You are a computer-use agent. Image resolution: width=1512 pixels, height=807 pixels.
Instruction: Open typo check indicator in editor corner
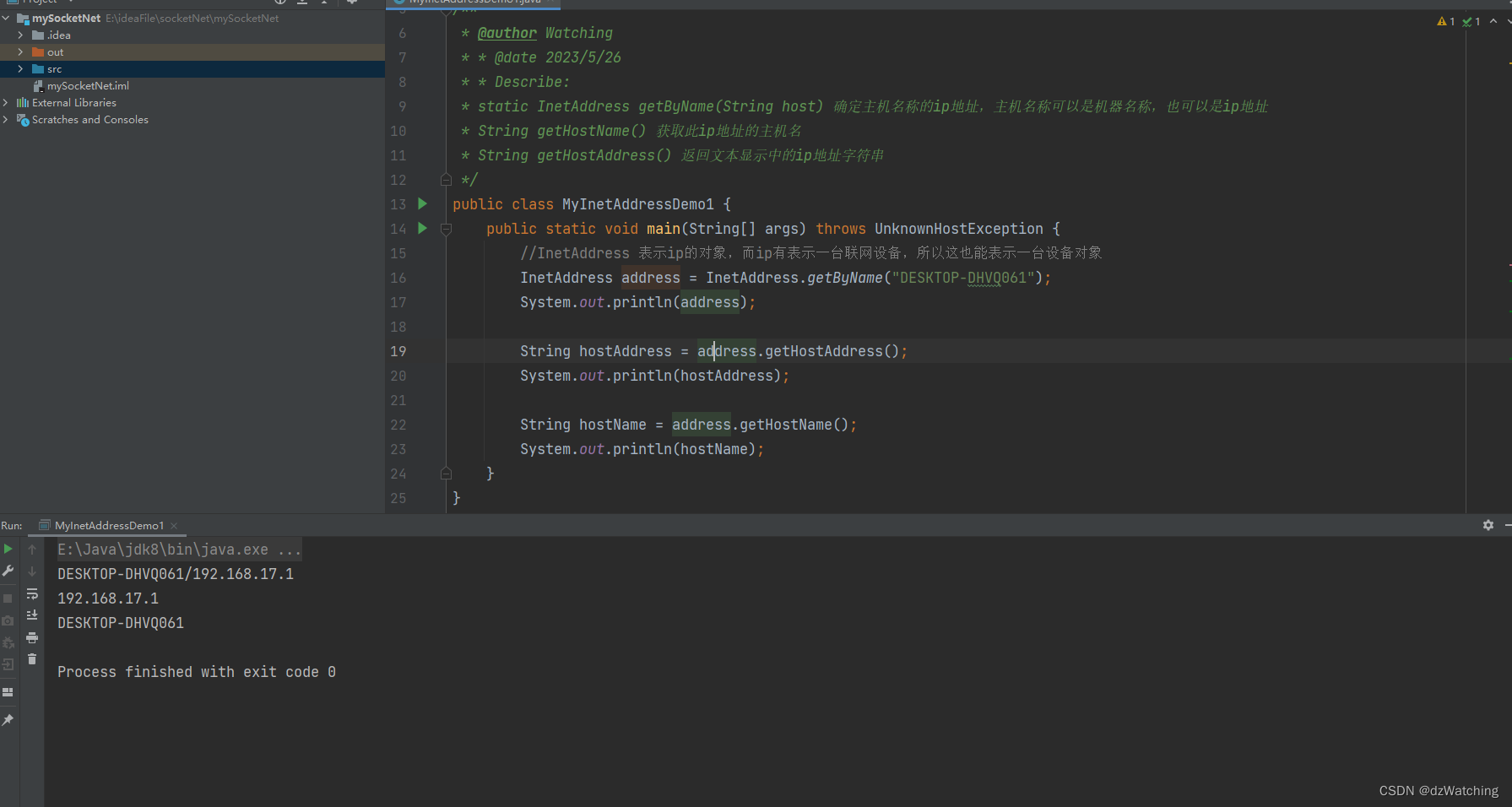pos(1471,21)
